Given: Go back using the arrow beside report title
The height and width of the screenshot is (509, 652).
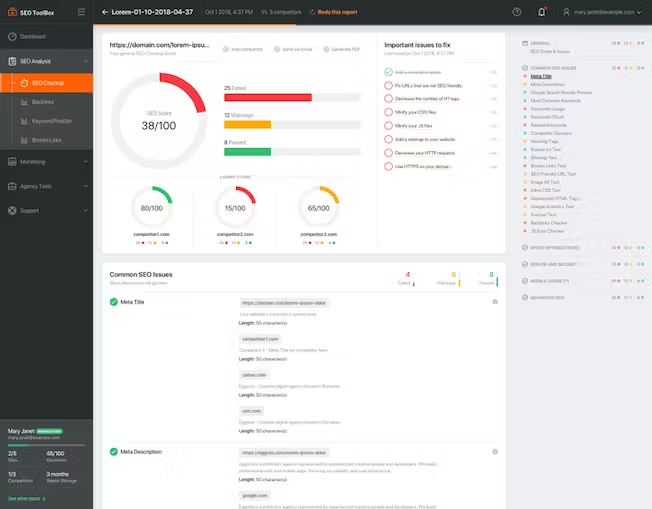Looking at the screenshot, I should [105, 12].
